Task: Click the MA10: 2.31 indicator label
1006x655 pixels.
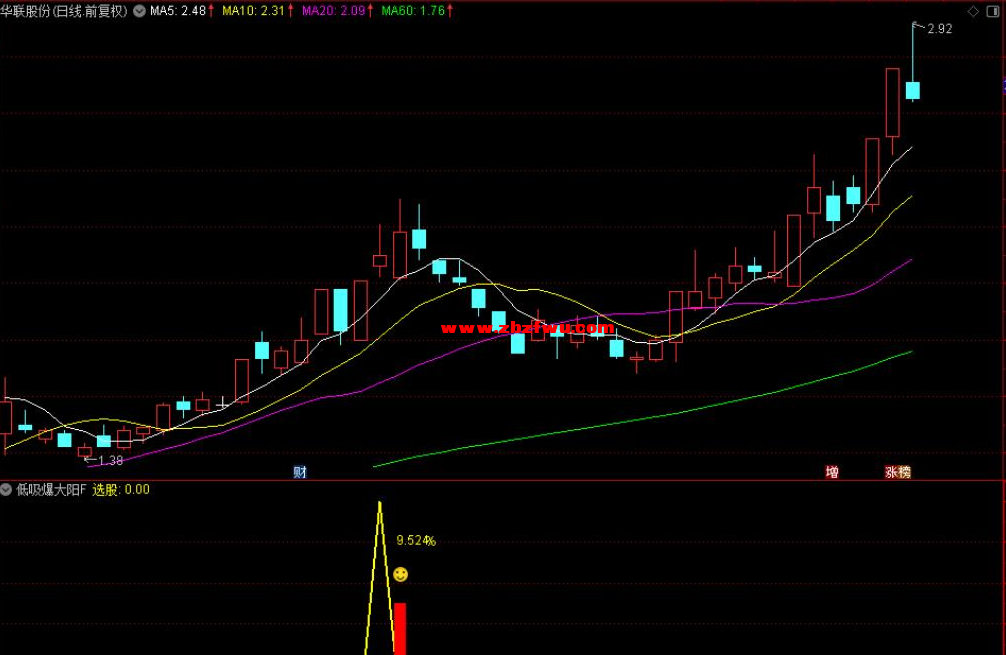Action: pyautogui.click(x=253, y=11)
